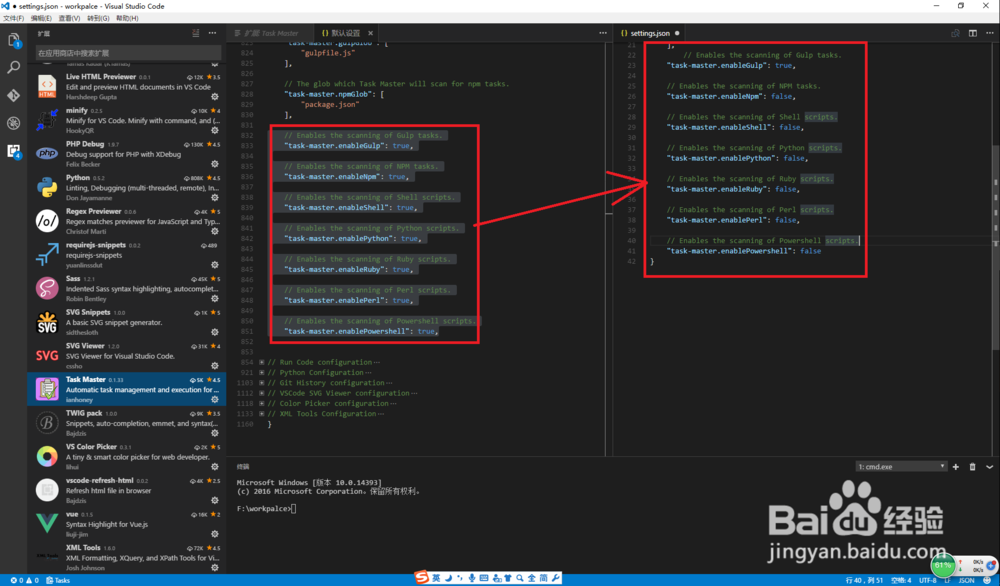Click manage gear for Task Master extension
The height and width of the screenshot is (586, 1000).
215,400
